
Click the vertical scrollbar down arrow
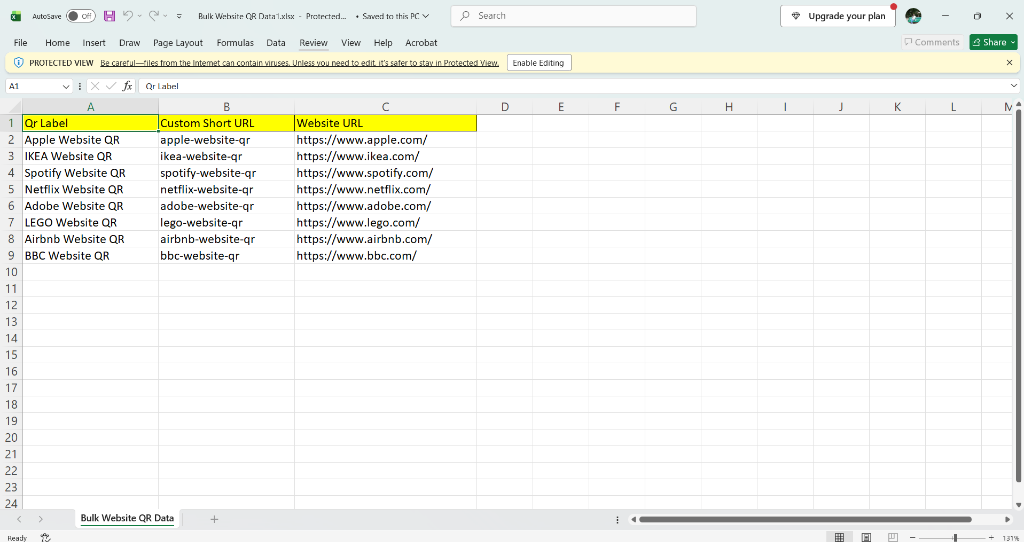[x=1018, y=505]
